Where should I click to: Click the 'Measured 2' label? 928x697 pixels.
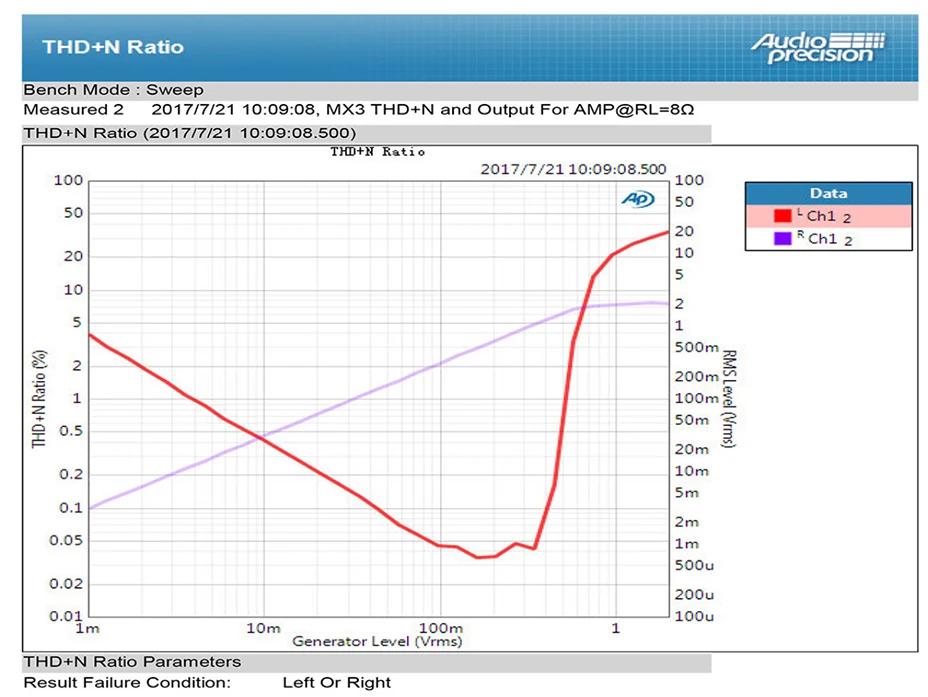click(x=73, y=109)
